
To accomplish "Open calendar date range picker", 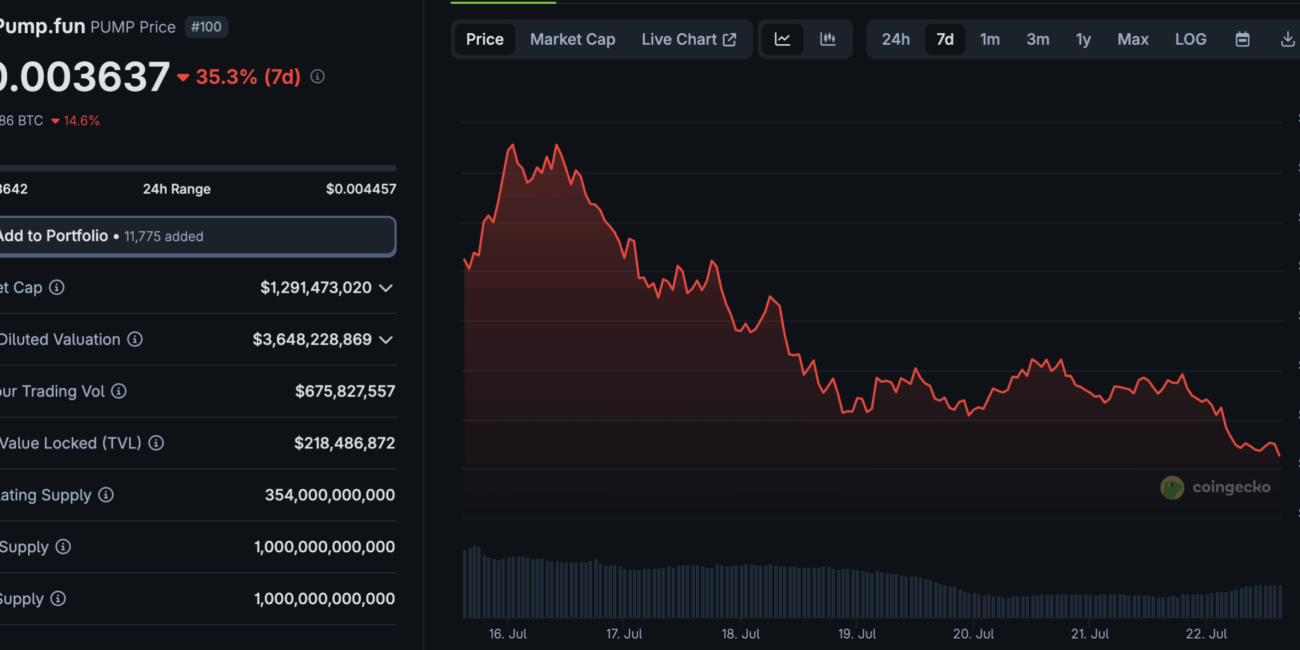I will click(x=1242, y=39).
